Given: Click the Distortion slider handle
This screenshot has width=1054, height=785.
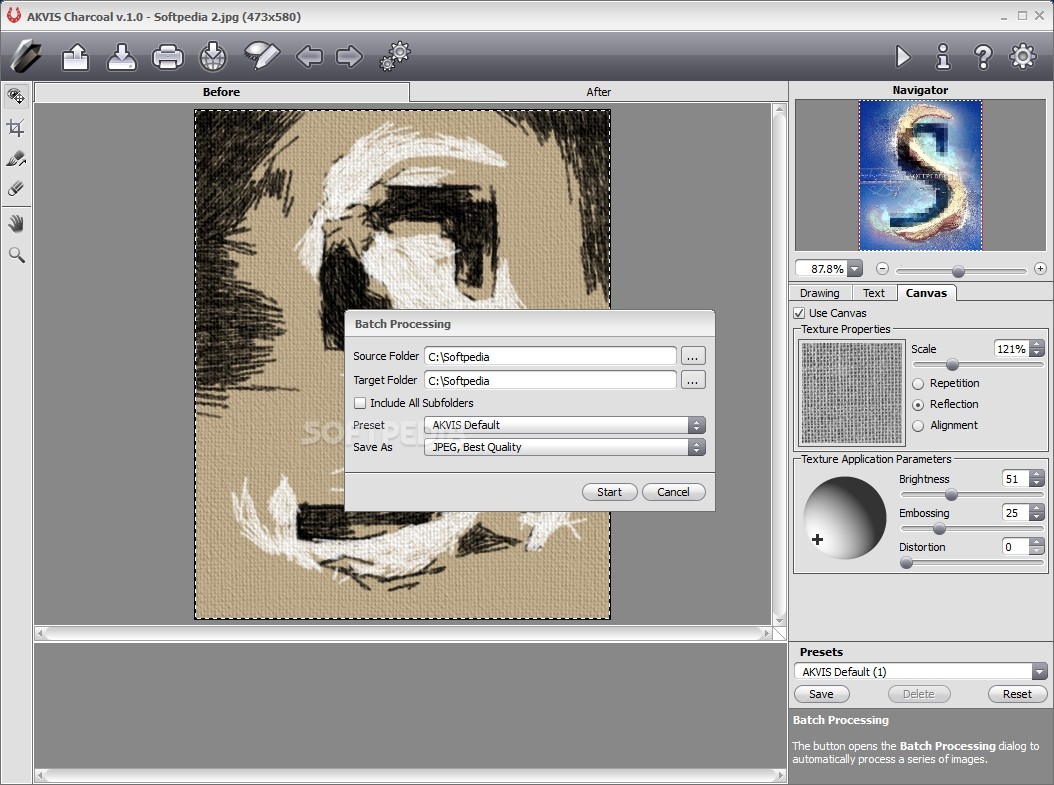Looking at the screenshot, I should coord(907,563).
